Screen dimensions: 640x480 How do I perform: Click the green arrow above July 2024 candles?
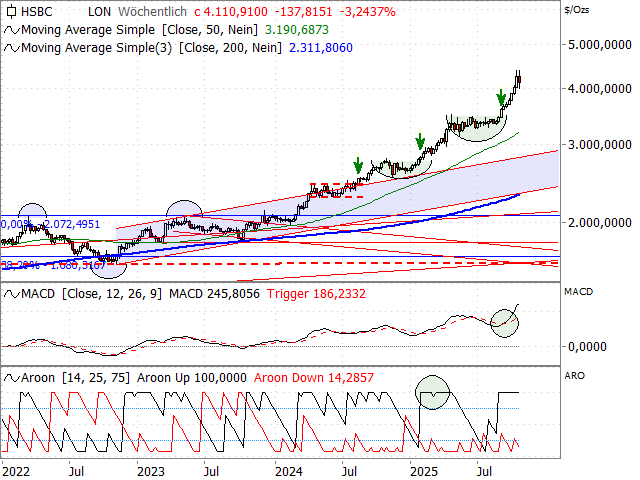pyautogui.click(x=357, y=165)
